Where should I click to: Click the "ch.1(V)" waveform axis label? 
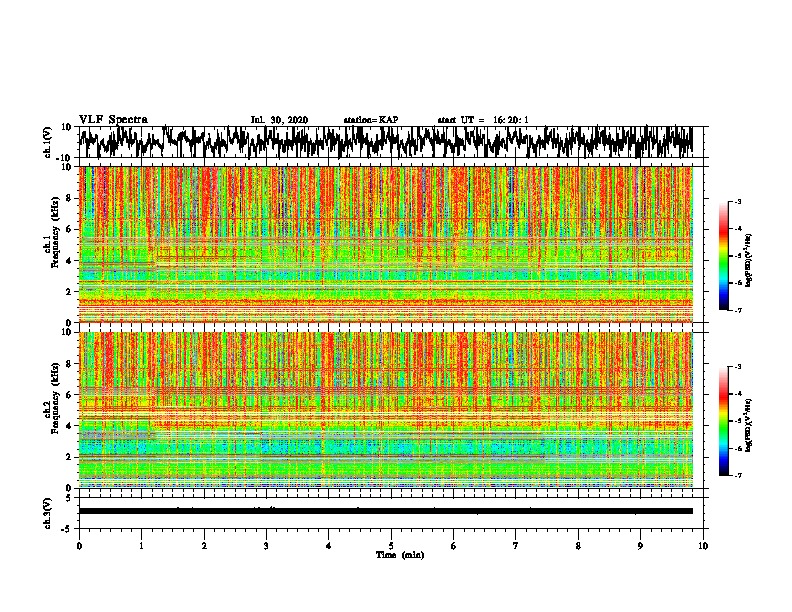[48, 142]
